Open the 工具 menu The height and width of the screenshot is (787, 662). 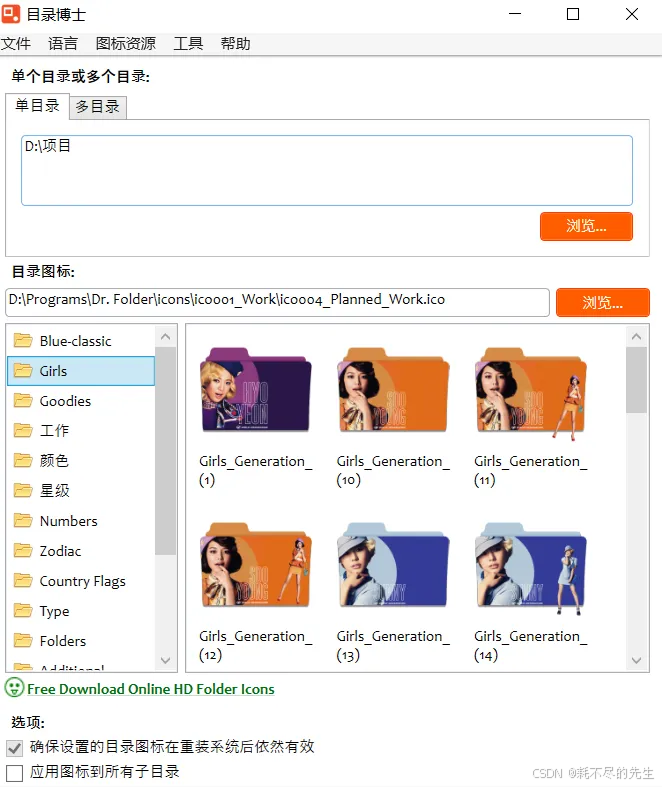(x=188, y=44)
